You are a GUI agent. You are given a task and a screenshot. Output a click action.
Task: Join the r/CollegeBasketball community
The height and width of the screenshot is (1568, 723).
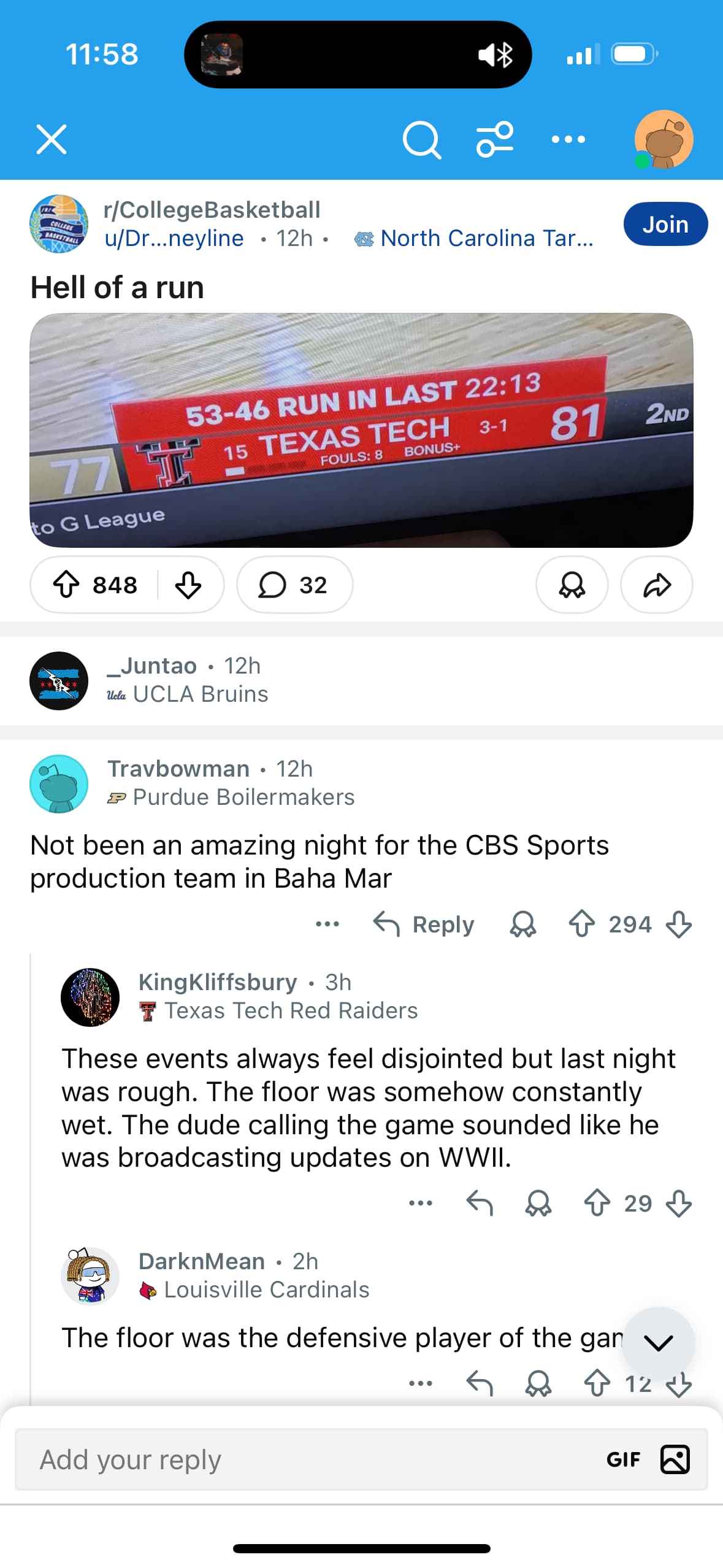coord(665,225)
